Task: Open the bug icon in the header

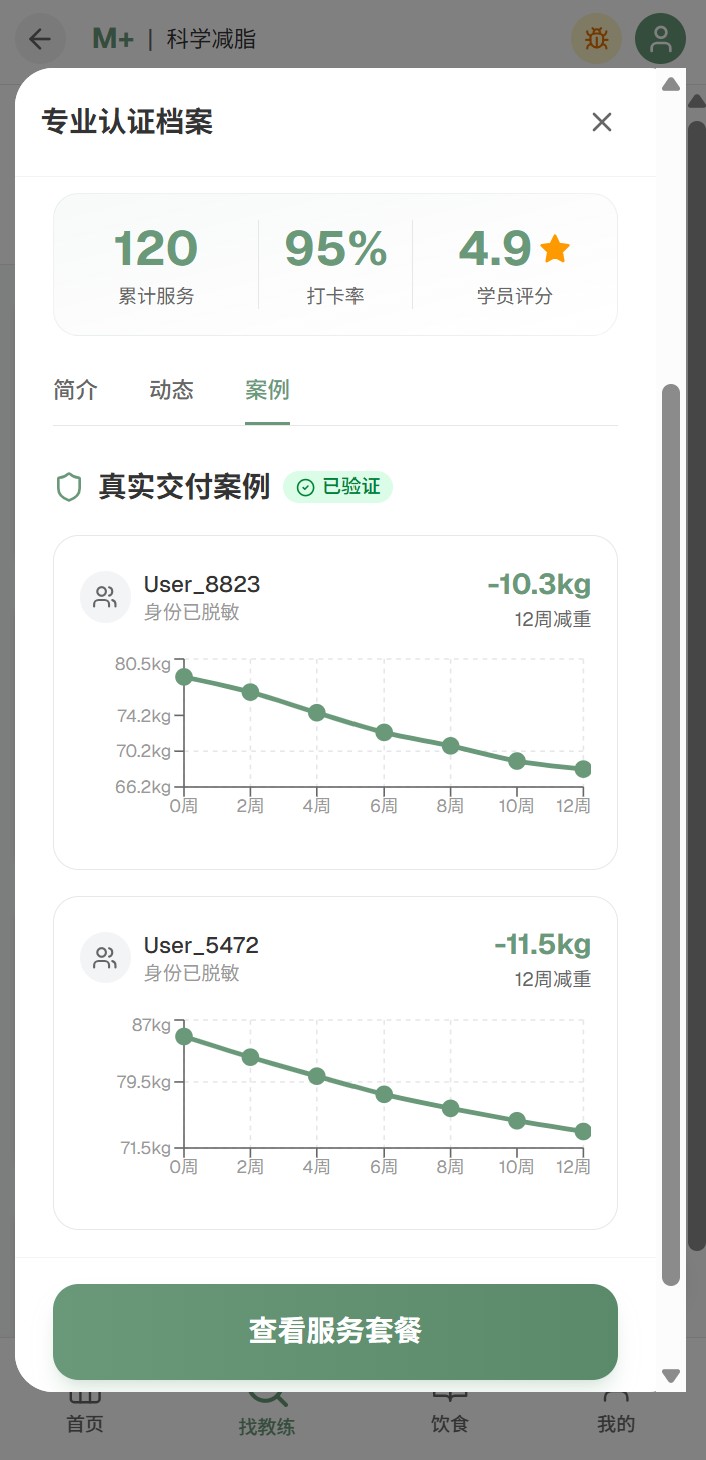Action: tap(596, 38)
